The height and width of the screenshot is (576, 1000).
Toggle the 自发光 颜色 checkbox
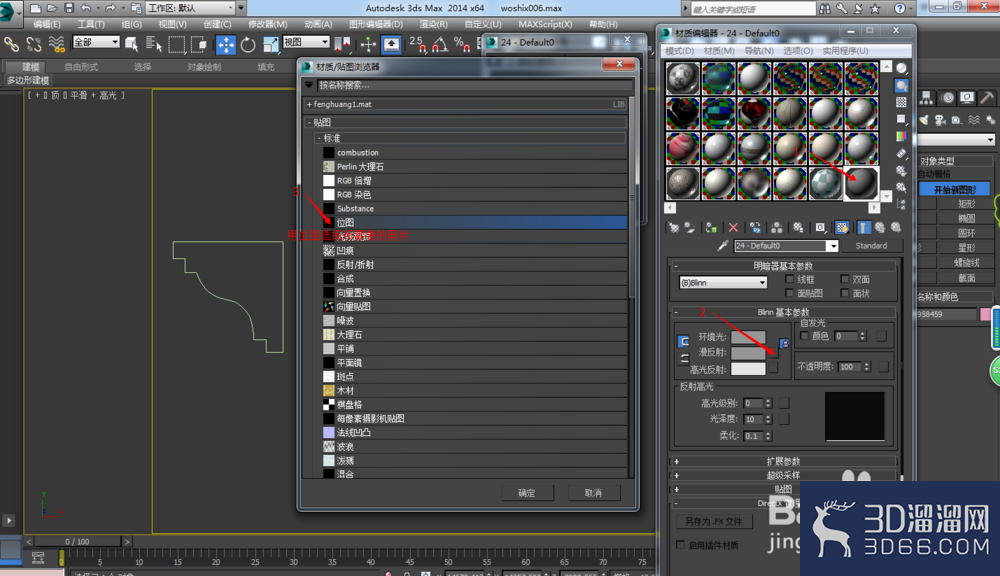pyautogui.click(x=804, y=336)
